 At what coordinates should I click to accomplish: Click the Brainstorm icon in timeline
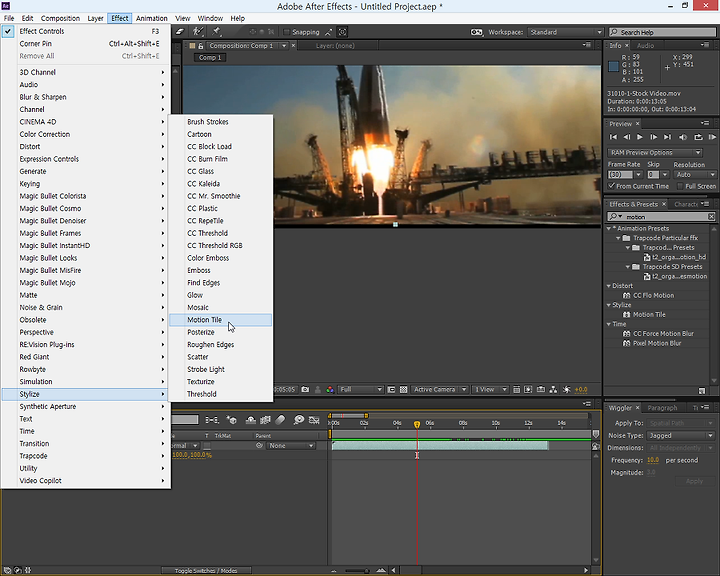(299, 420)
